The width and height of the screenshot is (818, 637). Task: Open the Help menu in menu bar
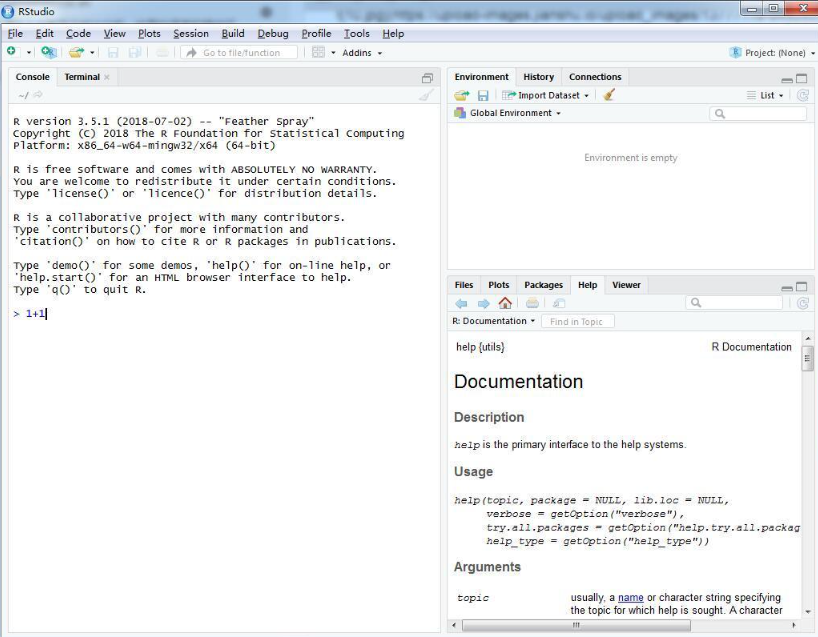393,33
